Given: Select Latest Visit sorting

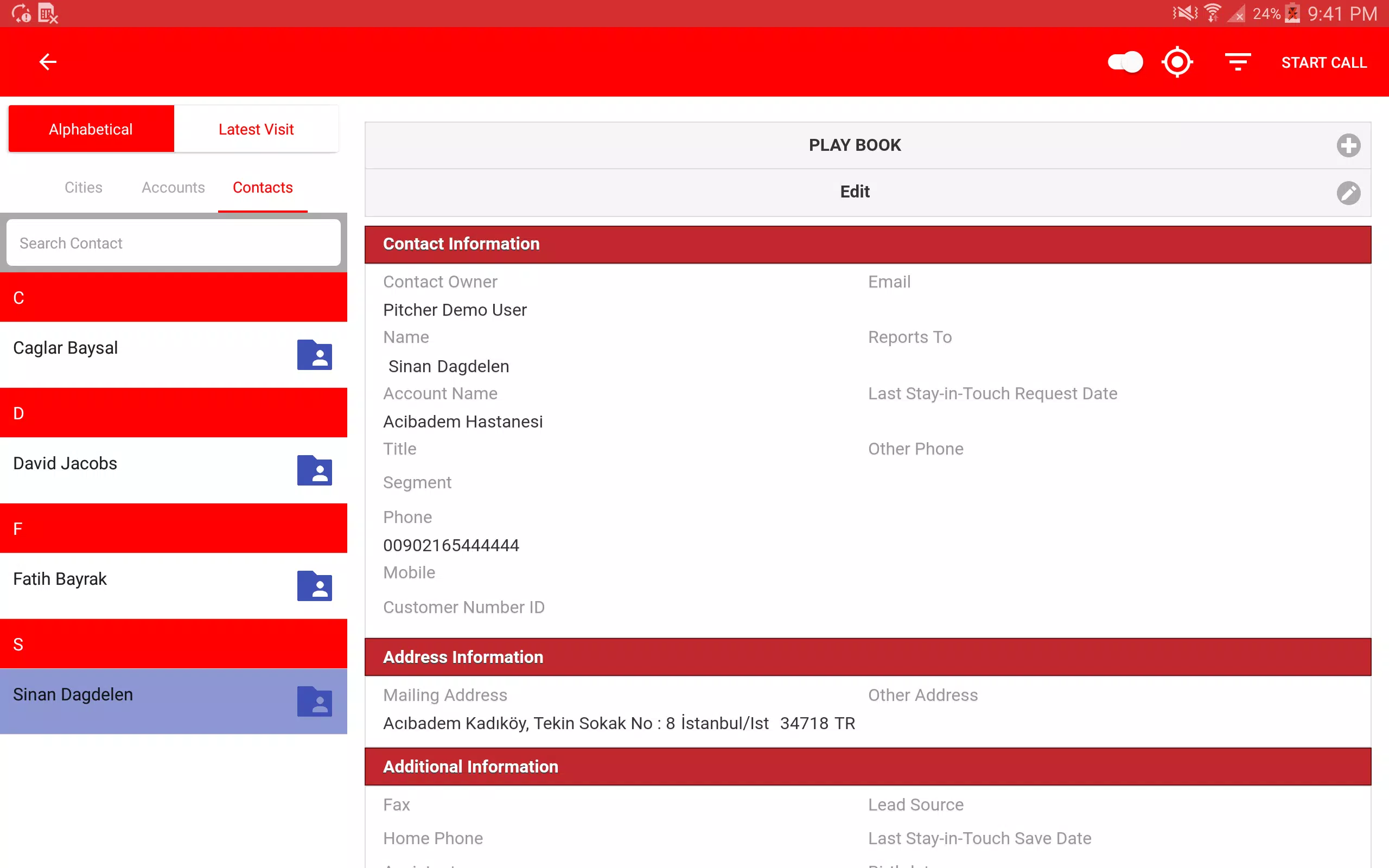Looking at the screenshot, I should coord(256,129).
